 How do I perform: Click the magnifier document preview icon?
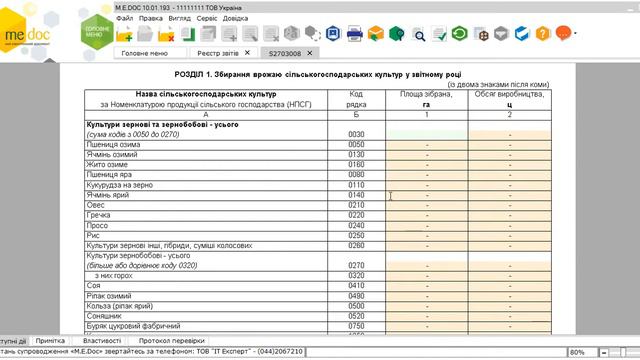click(x=418, y=34)
